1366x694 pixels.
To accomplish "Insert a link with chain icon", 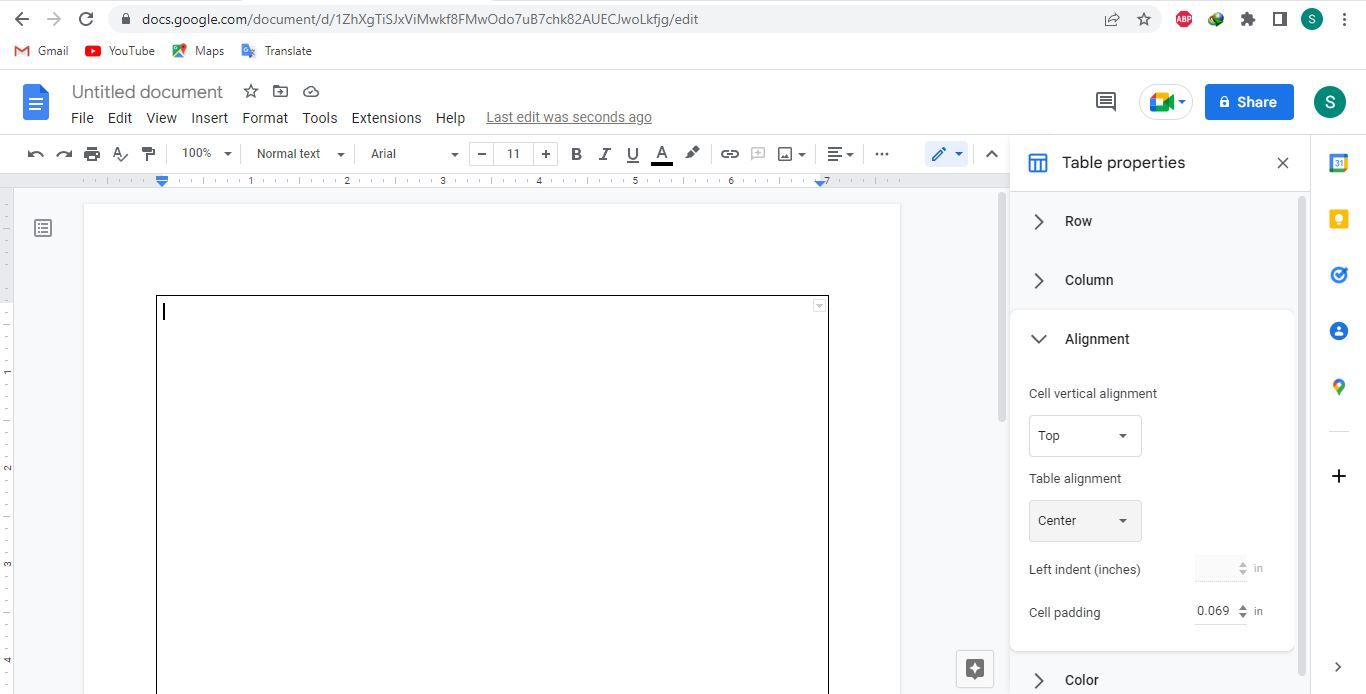I will click(x=730, y=154).
